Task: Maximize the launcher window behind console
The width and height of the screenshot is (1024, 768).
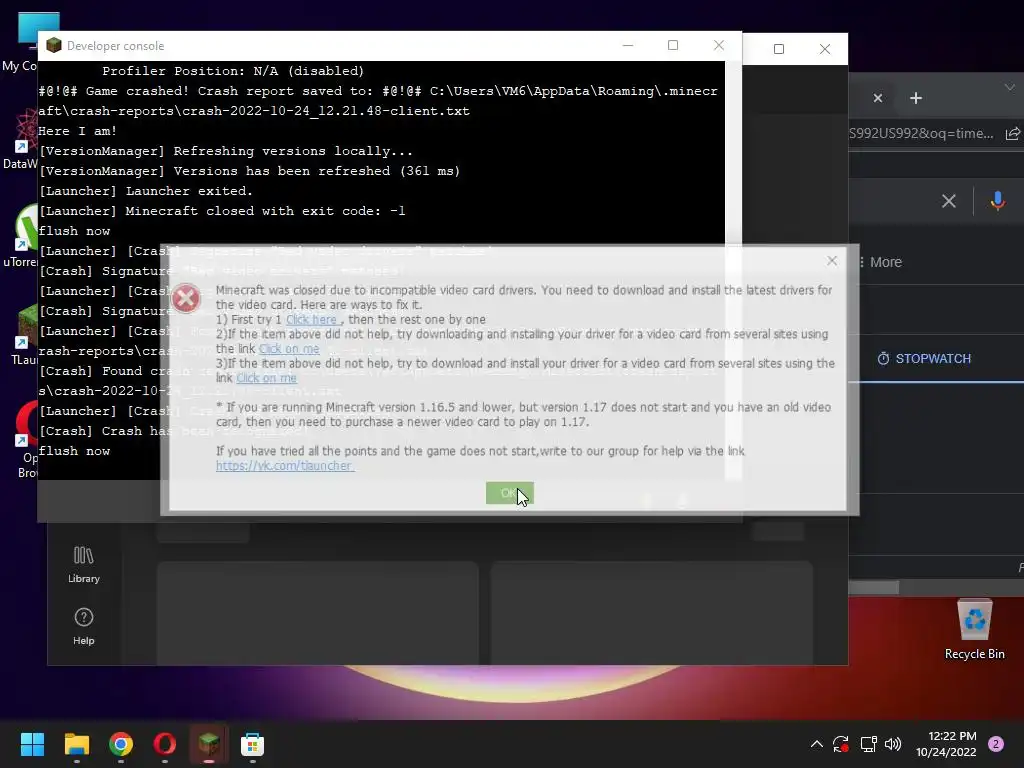Action: click(x=778, y=49)
